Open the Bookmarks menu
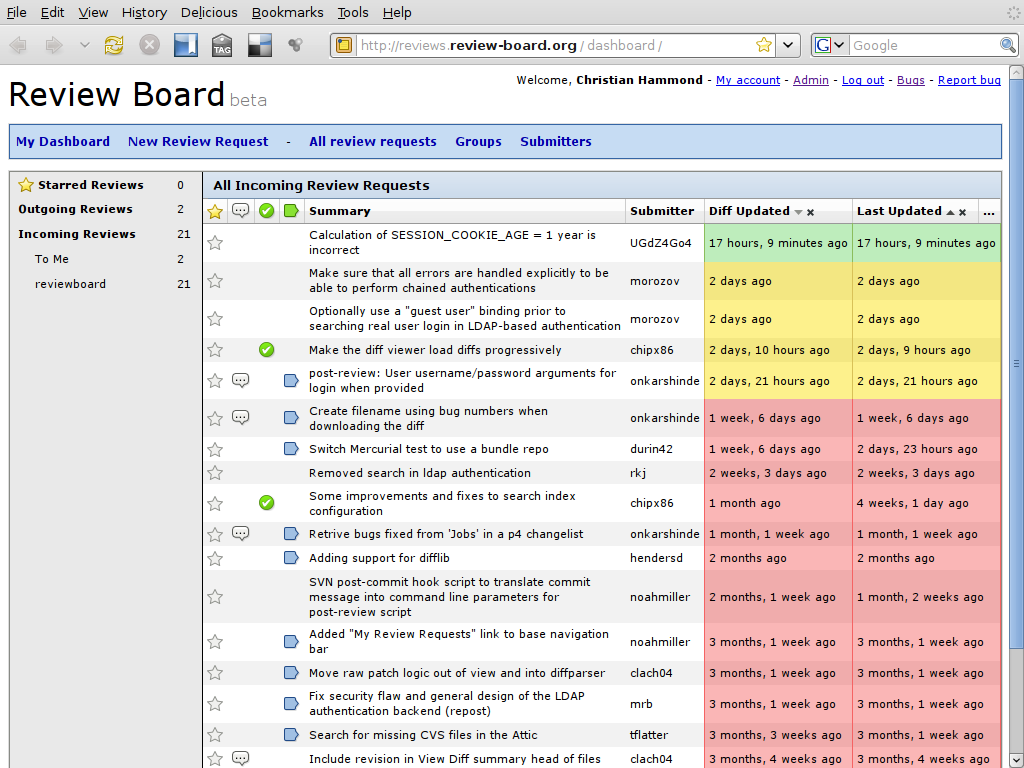This screenshot has width=1024, height=768. tap(287, 12)
